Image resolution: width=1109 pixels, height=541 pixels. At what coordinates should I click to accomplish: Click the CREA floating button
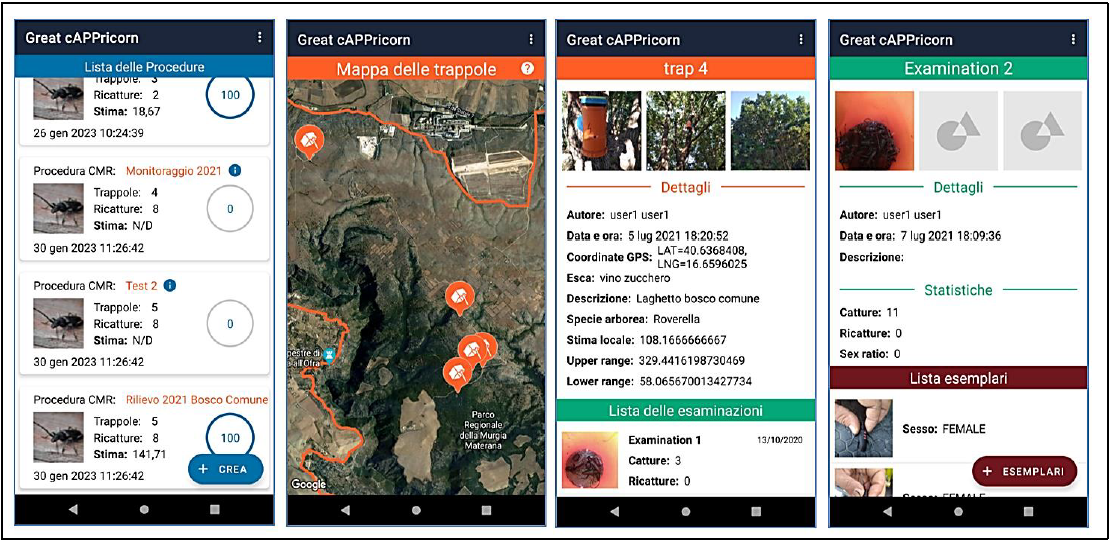(226, 470)
